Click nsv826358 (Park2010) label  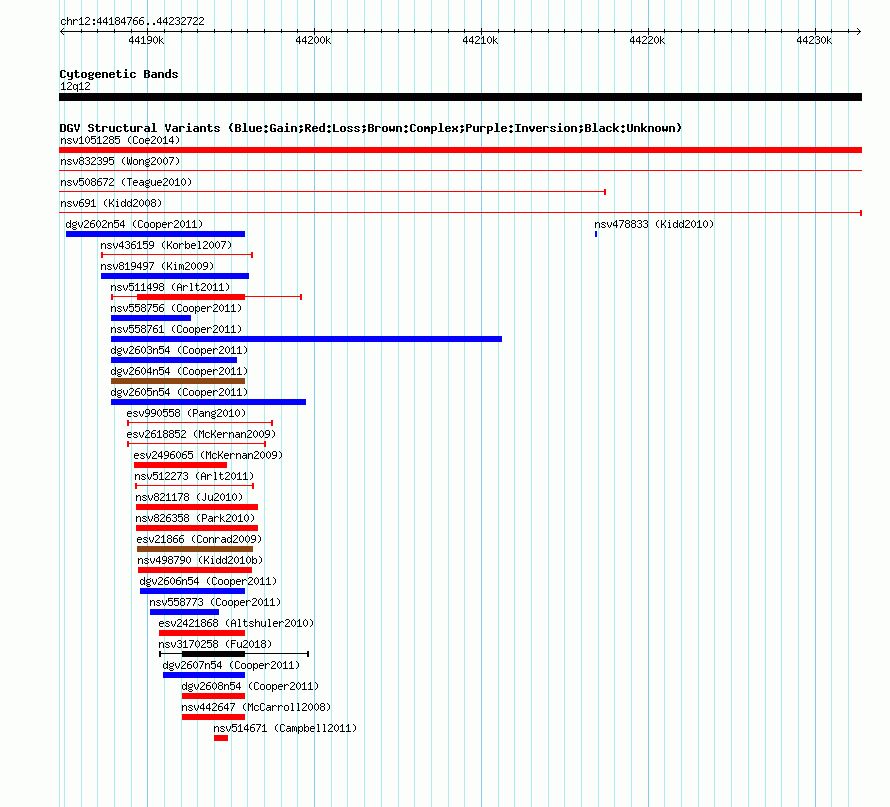pyautogui.click(x=195, y=518)
